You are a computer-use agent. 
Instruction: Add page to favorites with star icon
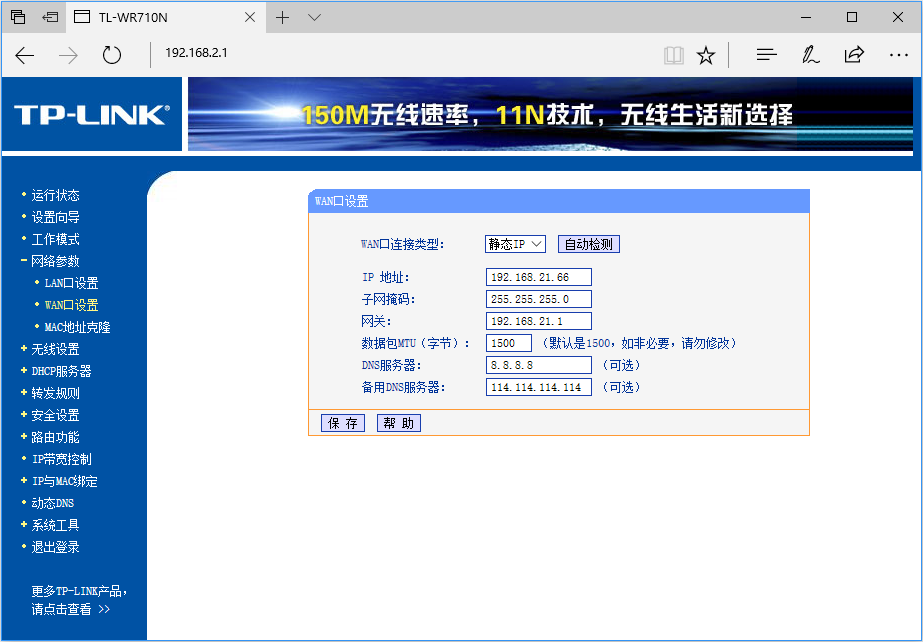pos(706,56)
